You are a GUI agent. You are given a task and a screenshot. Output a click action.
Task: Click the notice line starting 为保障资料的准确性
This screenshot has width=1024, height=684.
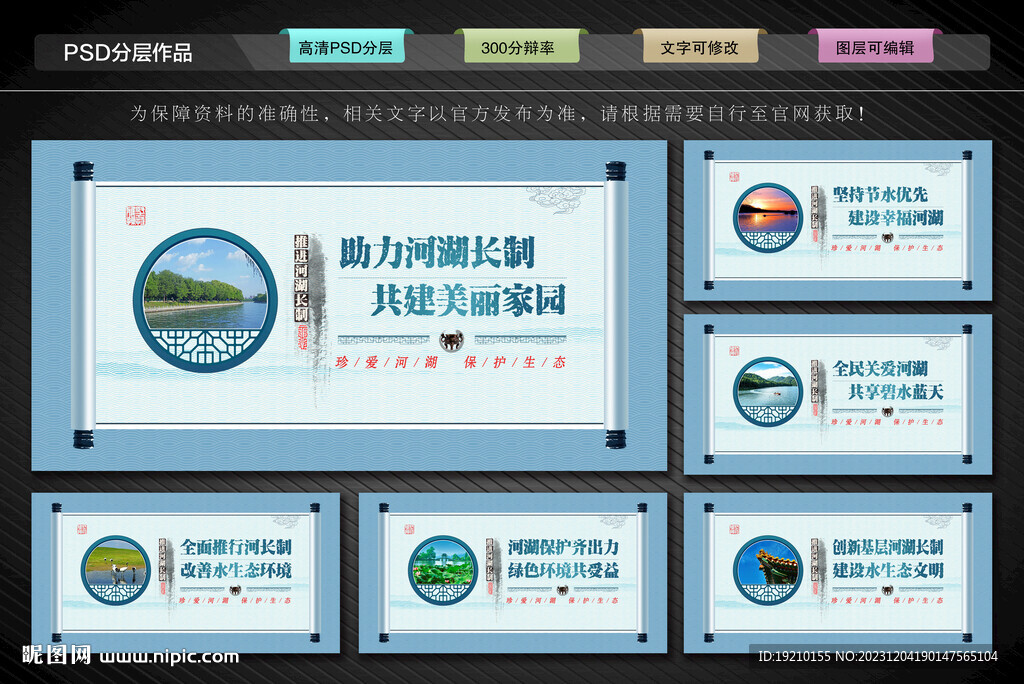point(498,114)
